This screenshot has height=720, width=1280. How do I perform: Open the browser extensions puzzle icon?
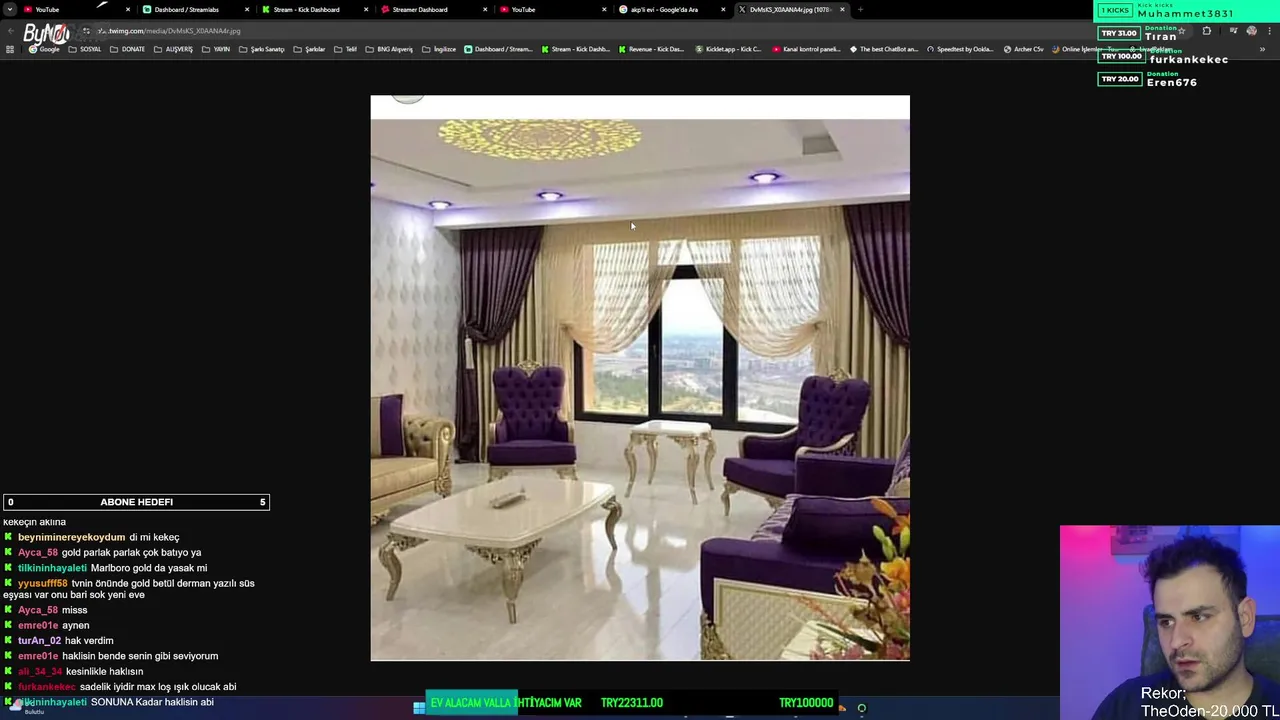(1206, 31)
